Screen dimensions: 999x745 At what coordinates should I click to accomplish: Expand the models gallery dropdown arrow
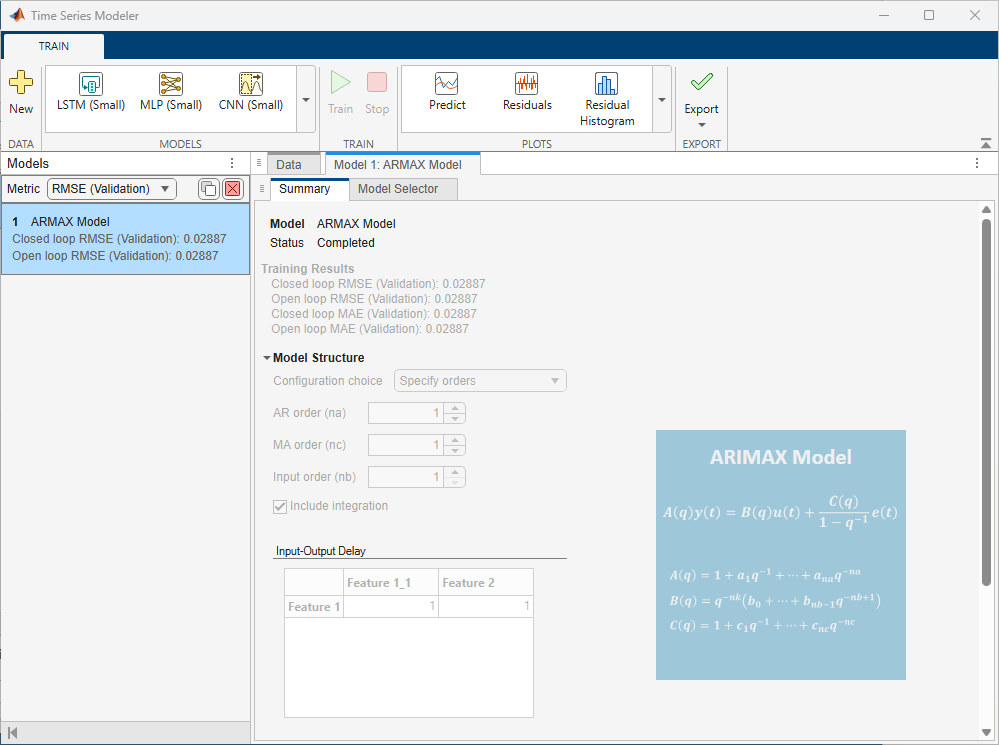[306, 100]
